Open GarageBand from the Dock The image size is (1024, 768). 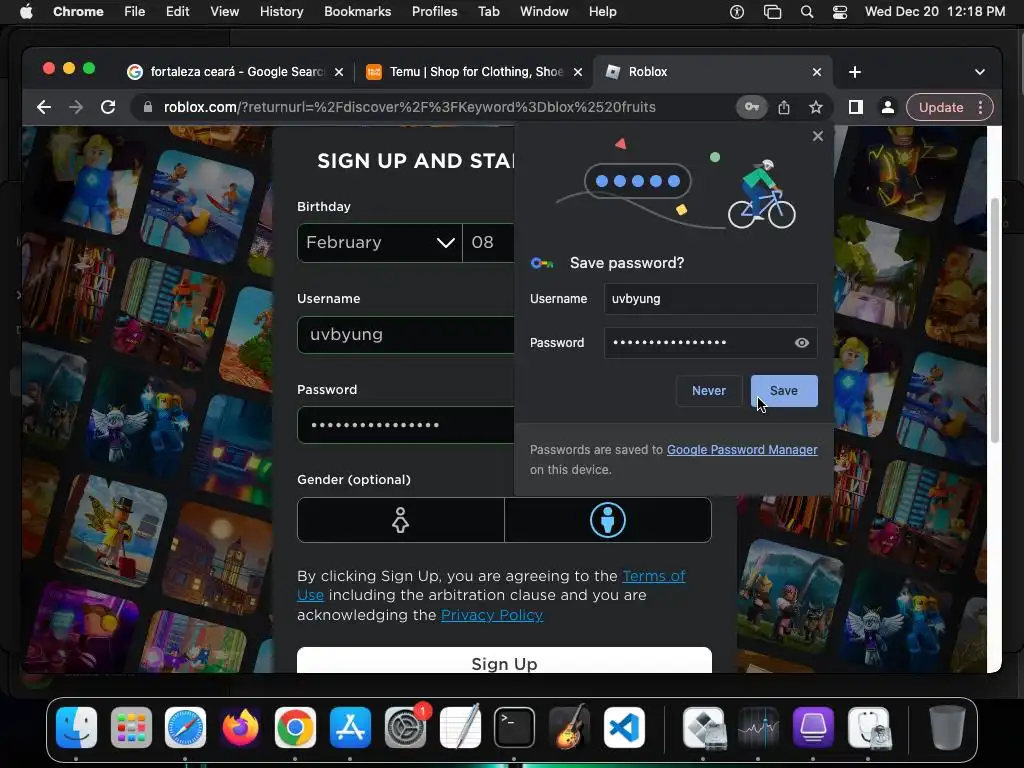point(569,727)
